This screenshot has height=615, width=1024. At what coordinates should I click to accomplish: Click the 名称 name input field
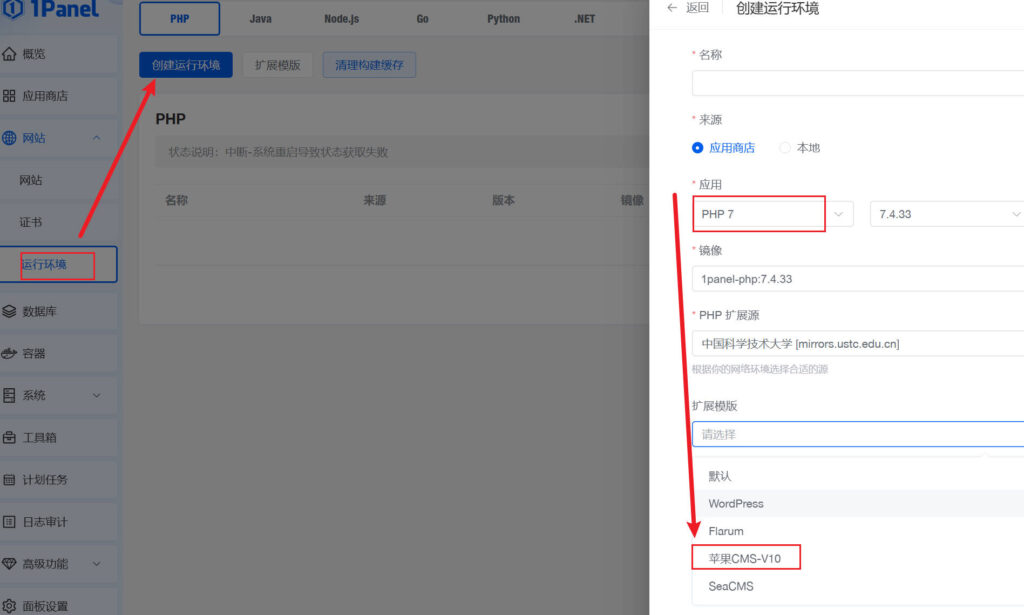[x=857, y=83]
